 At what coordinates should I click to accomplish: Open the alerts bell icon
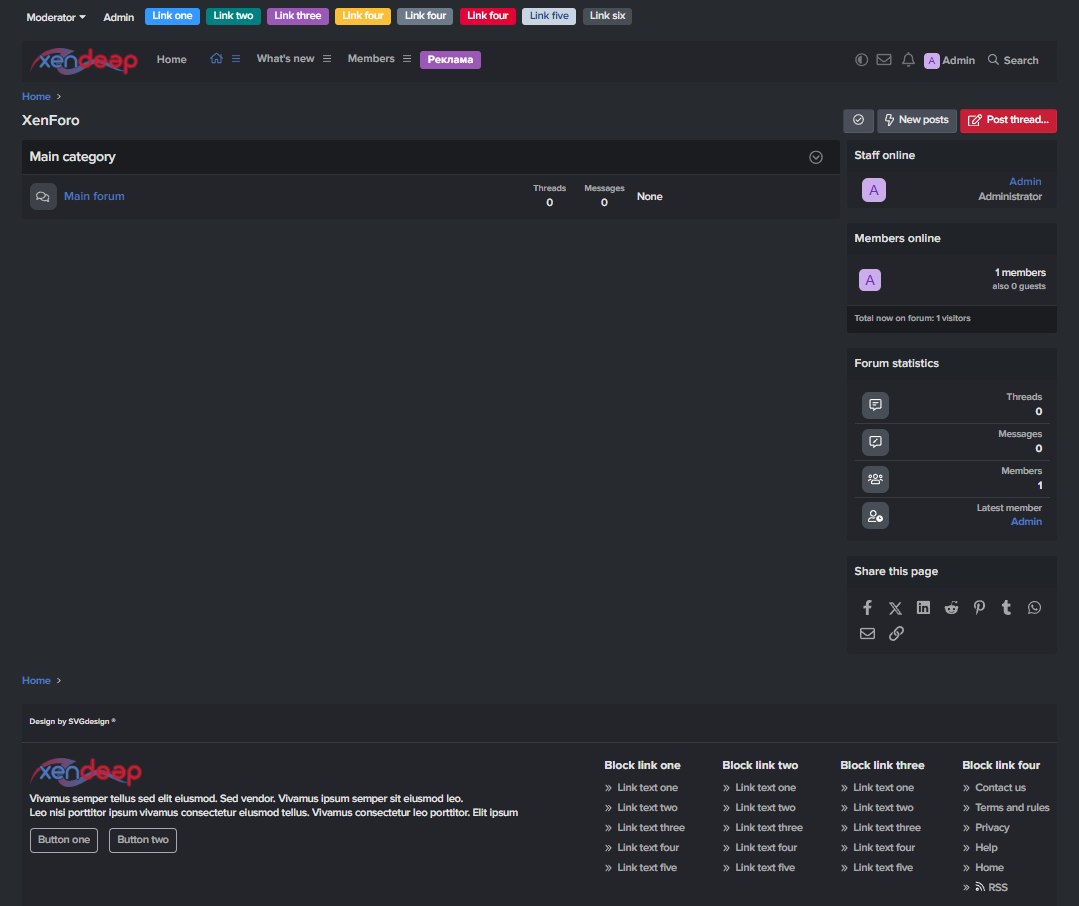908,60
